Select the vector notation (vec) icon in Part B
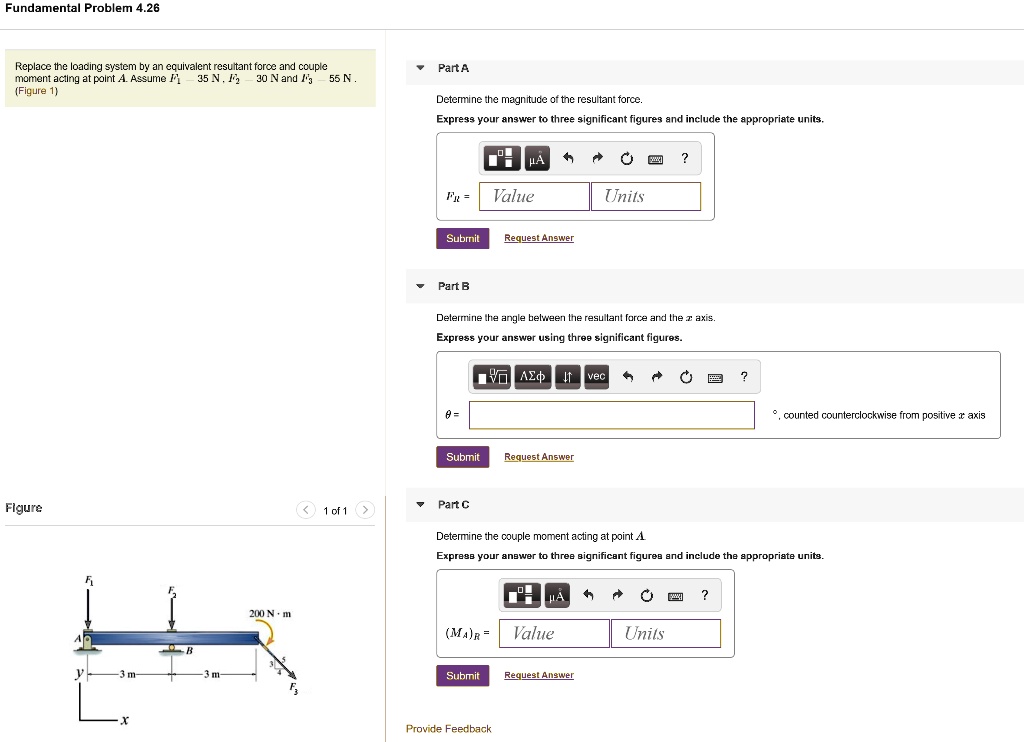This screenshot has height=742, width=1024. [596, 376]
